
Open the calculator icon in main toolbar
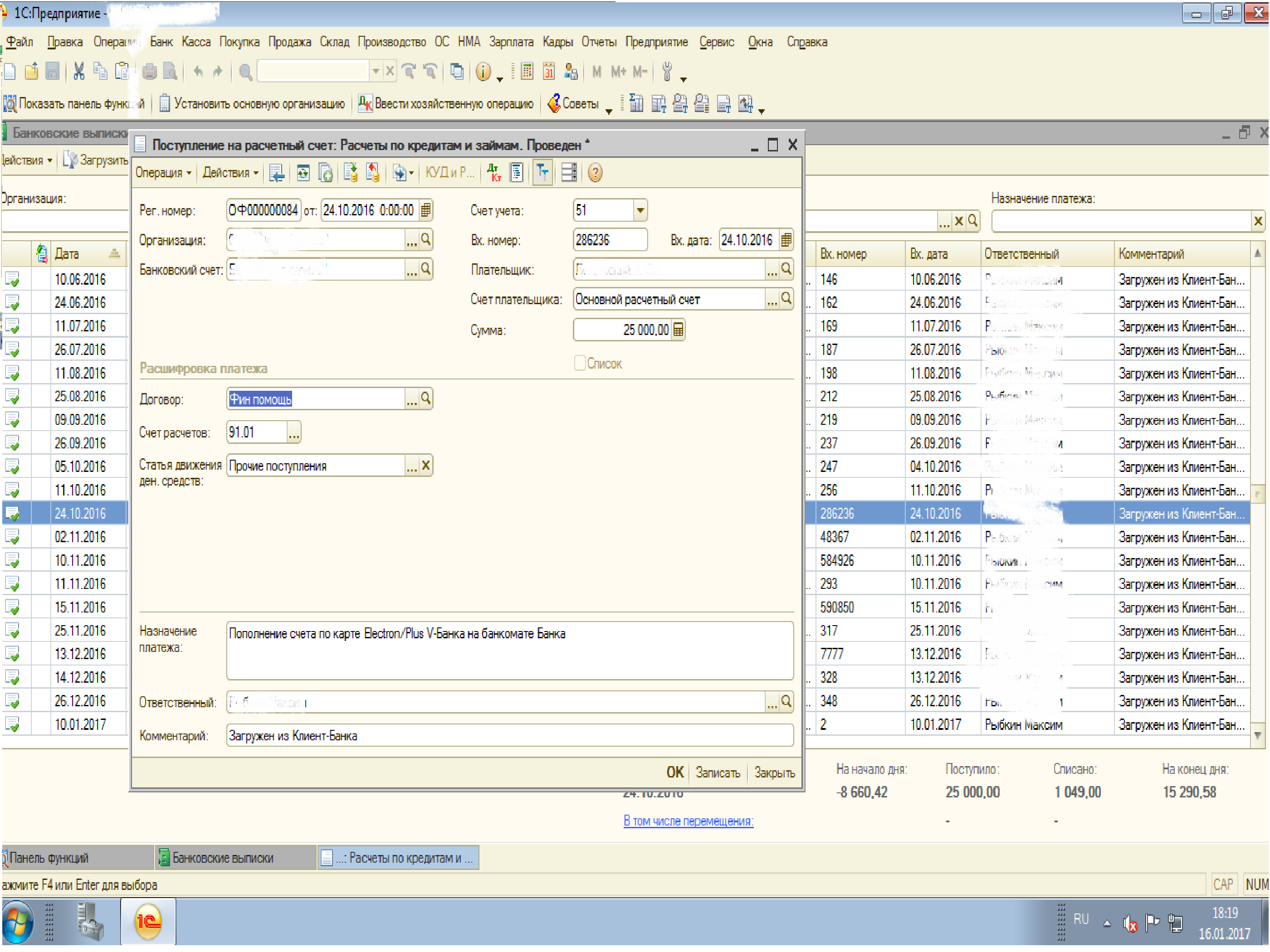point(527,71)
